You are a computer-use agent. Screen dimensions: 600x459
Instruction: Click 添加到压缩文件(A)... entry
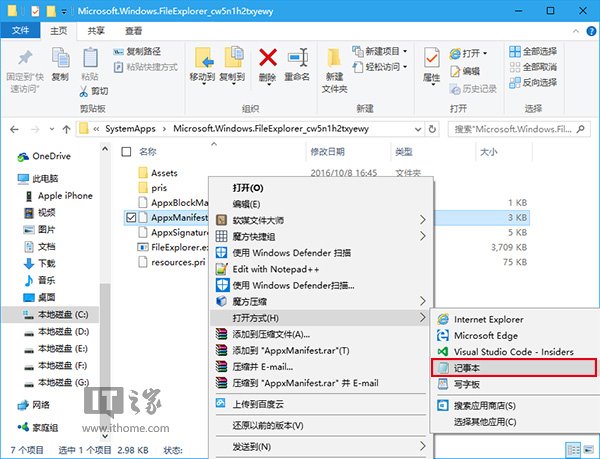point(321,334)
